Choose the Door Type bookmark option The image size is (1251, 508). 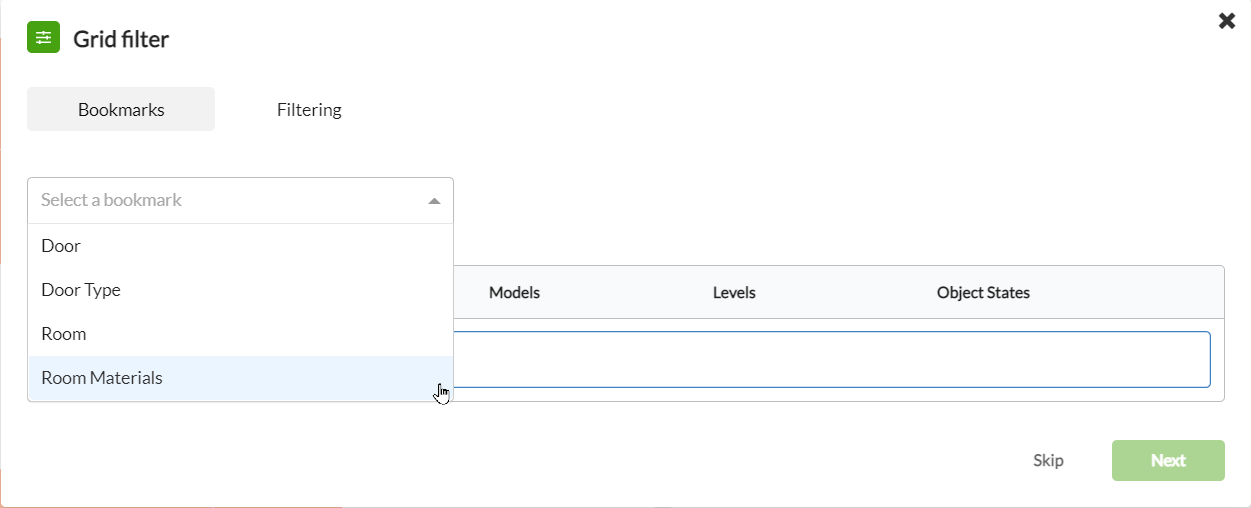click(240, 290)
